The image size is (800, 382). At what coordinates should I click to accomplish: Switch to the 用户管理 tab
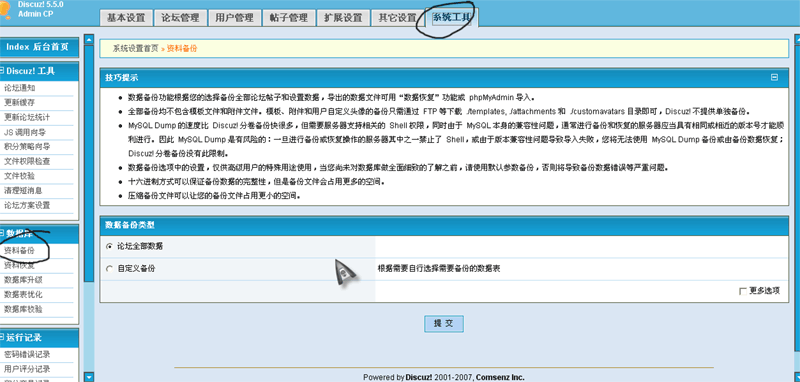(x=234, y=18)
